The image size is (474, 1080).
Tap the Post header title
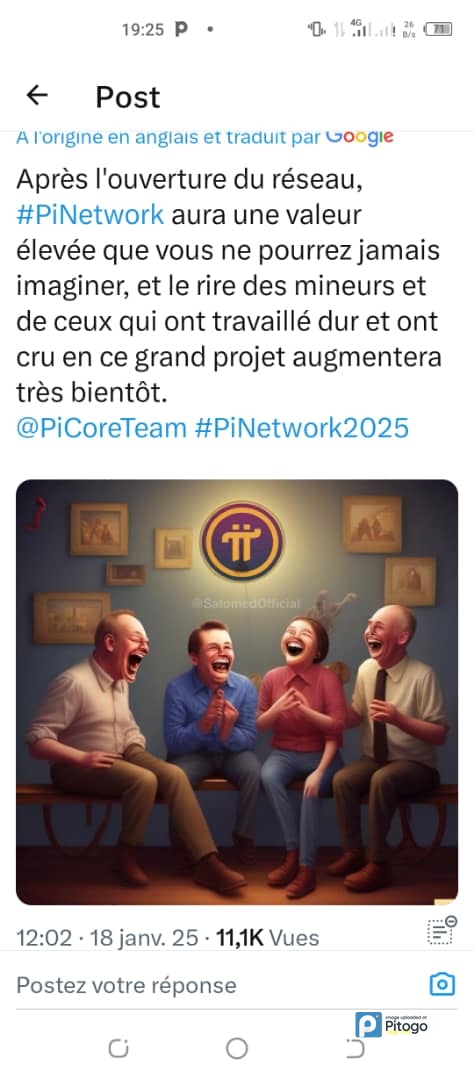[x=127, y=96]
